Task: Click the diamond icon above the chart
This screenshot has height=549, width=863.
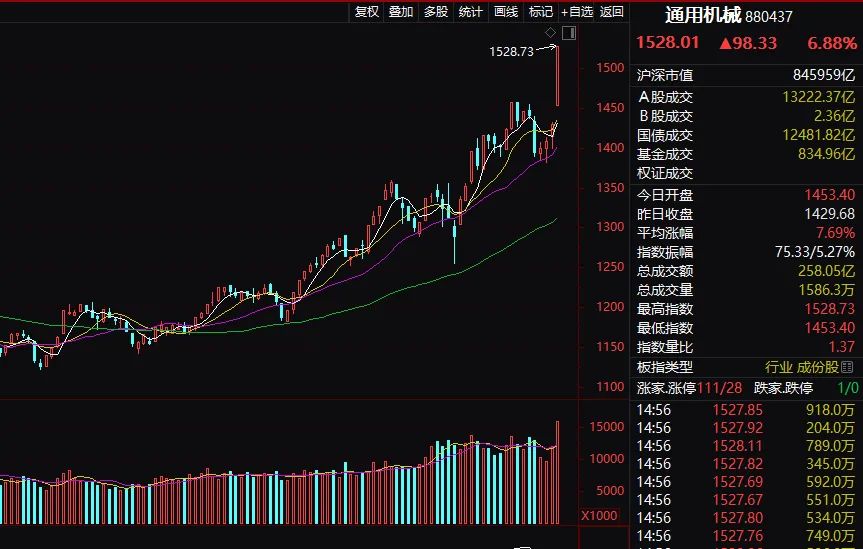Action: point(550,33)
